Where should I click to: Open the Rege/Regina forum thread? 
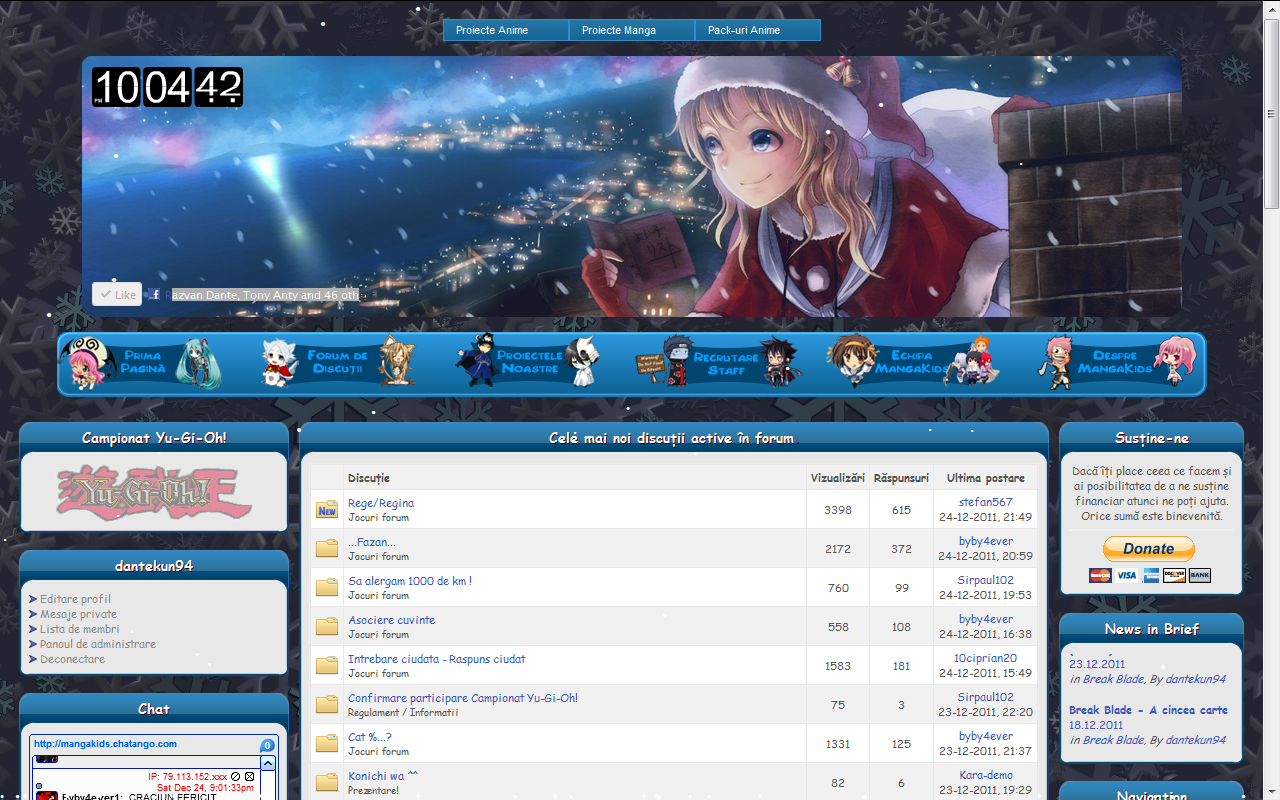381,503
